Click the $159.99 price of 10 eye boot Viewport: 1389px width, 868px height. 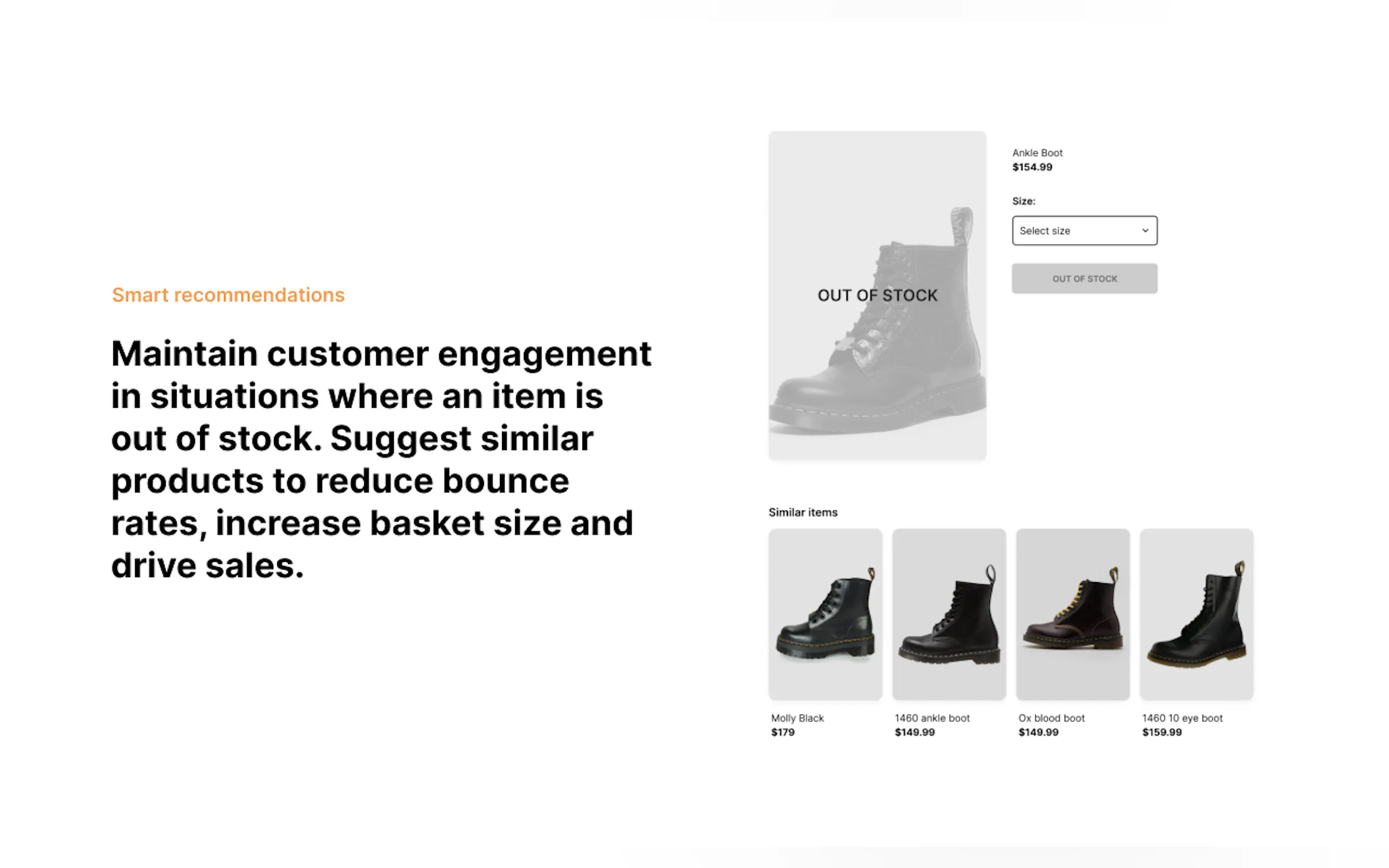[x=1162, y=732]
